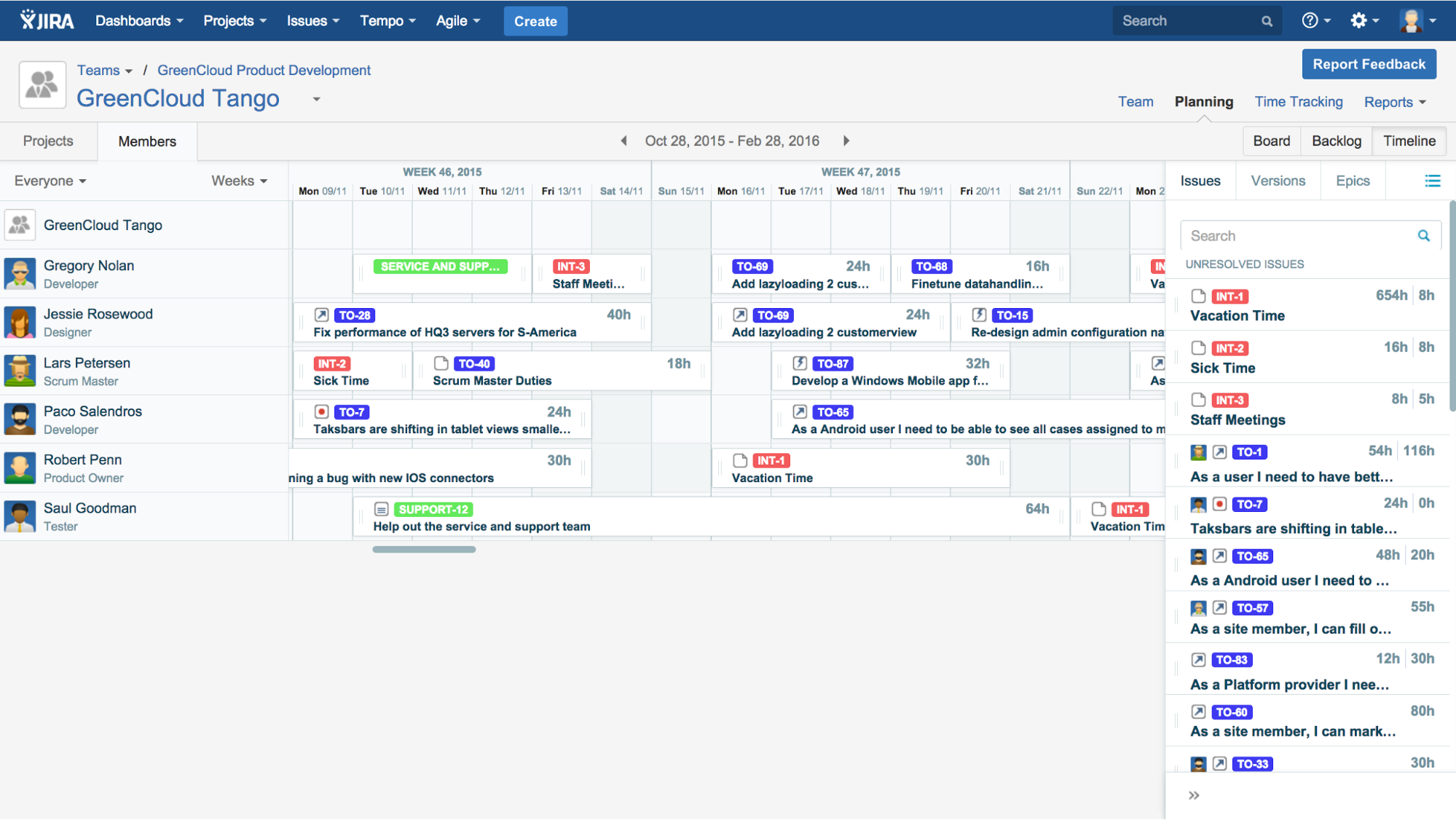Switch view to Timeline
This screenshot has height=820, width=1456.
(1409, 141)
